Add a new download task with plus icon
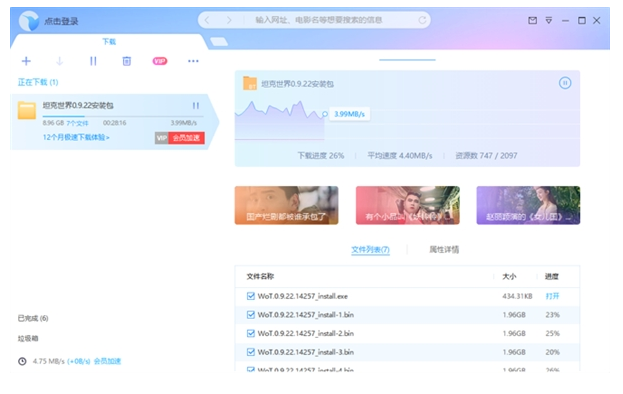The width and height of the screenshot is (623, 394). coord(26,61)
